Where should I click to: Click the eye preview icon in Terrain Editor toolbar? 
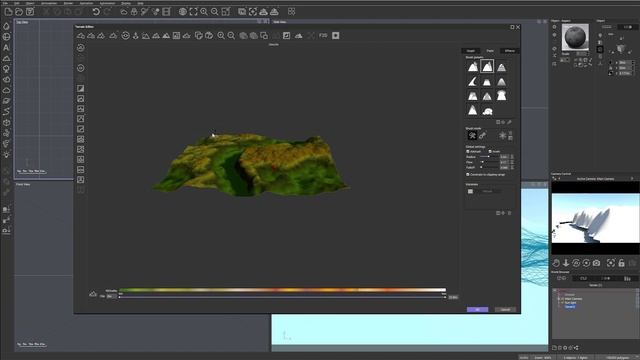coord(125,36)
